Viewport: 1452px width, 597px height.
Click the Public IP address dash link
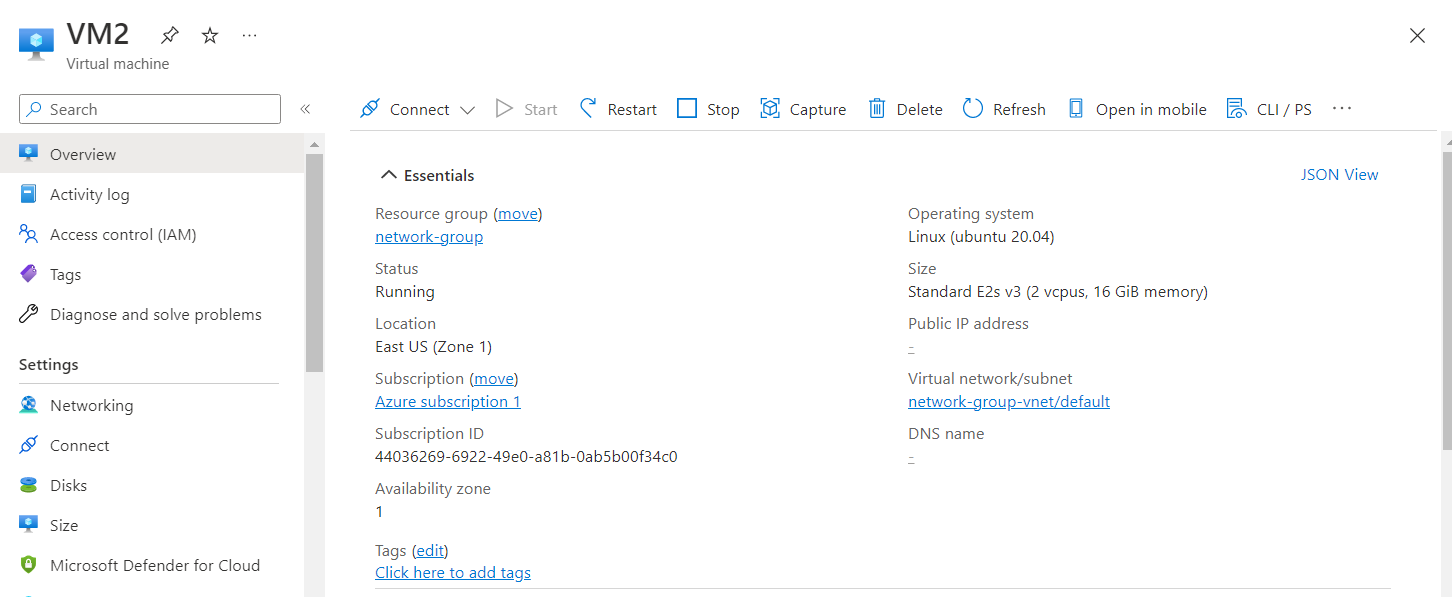[x=911, y=347]
